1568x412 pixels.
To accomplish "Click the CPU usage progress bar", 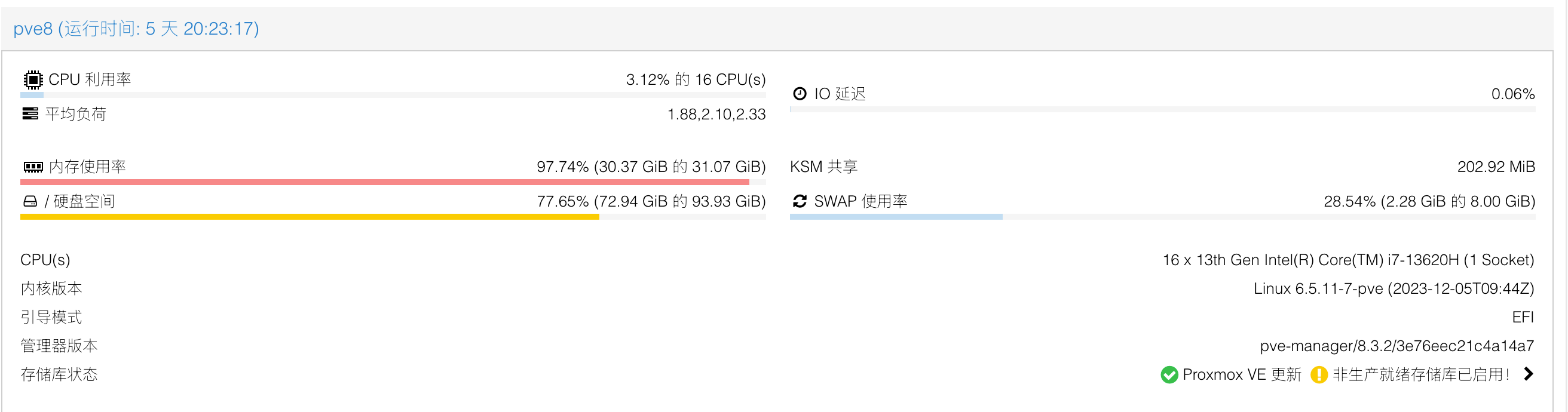I will coord(393,95).
